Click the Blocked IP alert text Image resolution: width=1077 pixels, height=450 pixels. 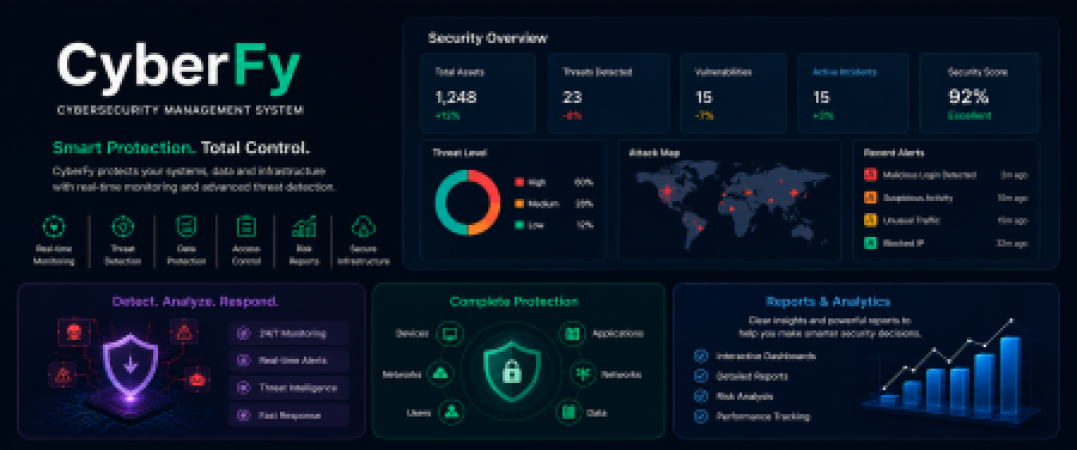click(x=903, y=243)
